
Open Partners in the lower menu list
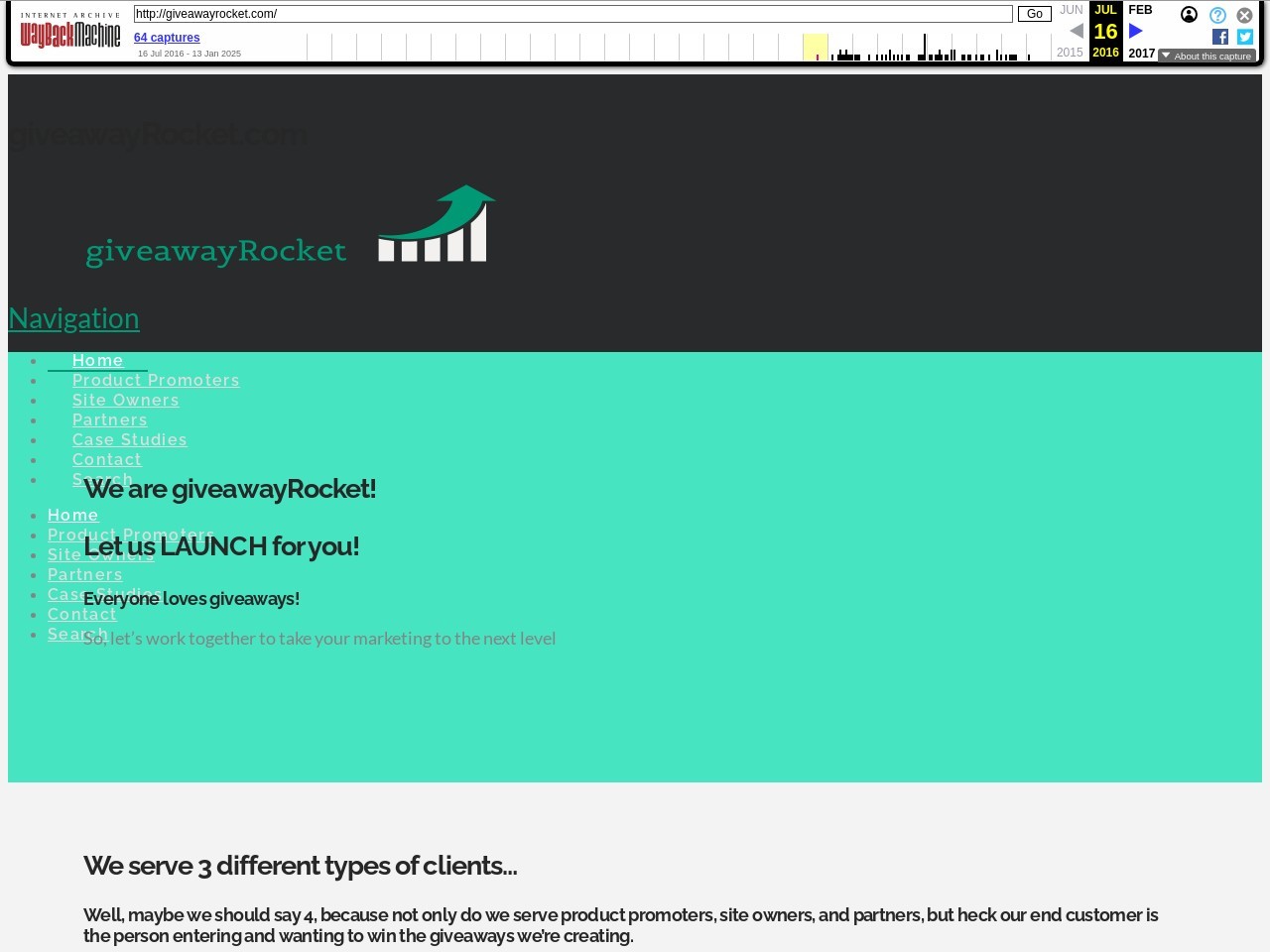tap(85, 575)
